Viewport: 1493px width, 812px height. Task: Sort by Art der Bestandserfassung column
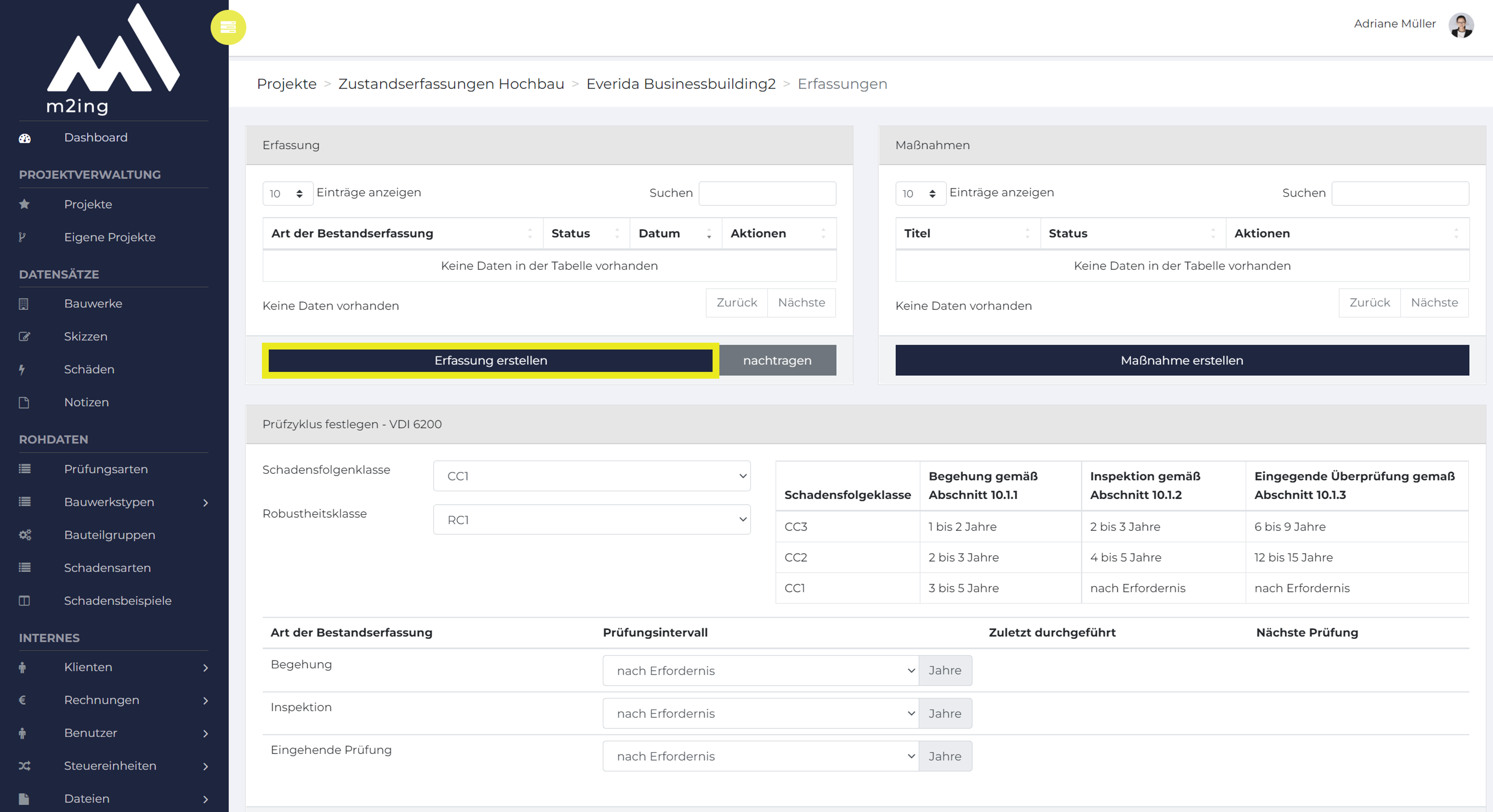coord(403,233)
